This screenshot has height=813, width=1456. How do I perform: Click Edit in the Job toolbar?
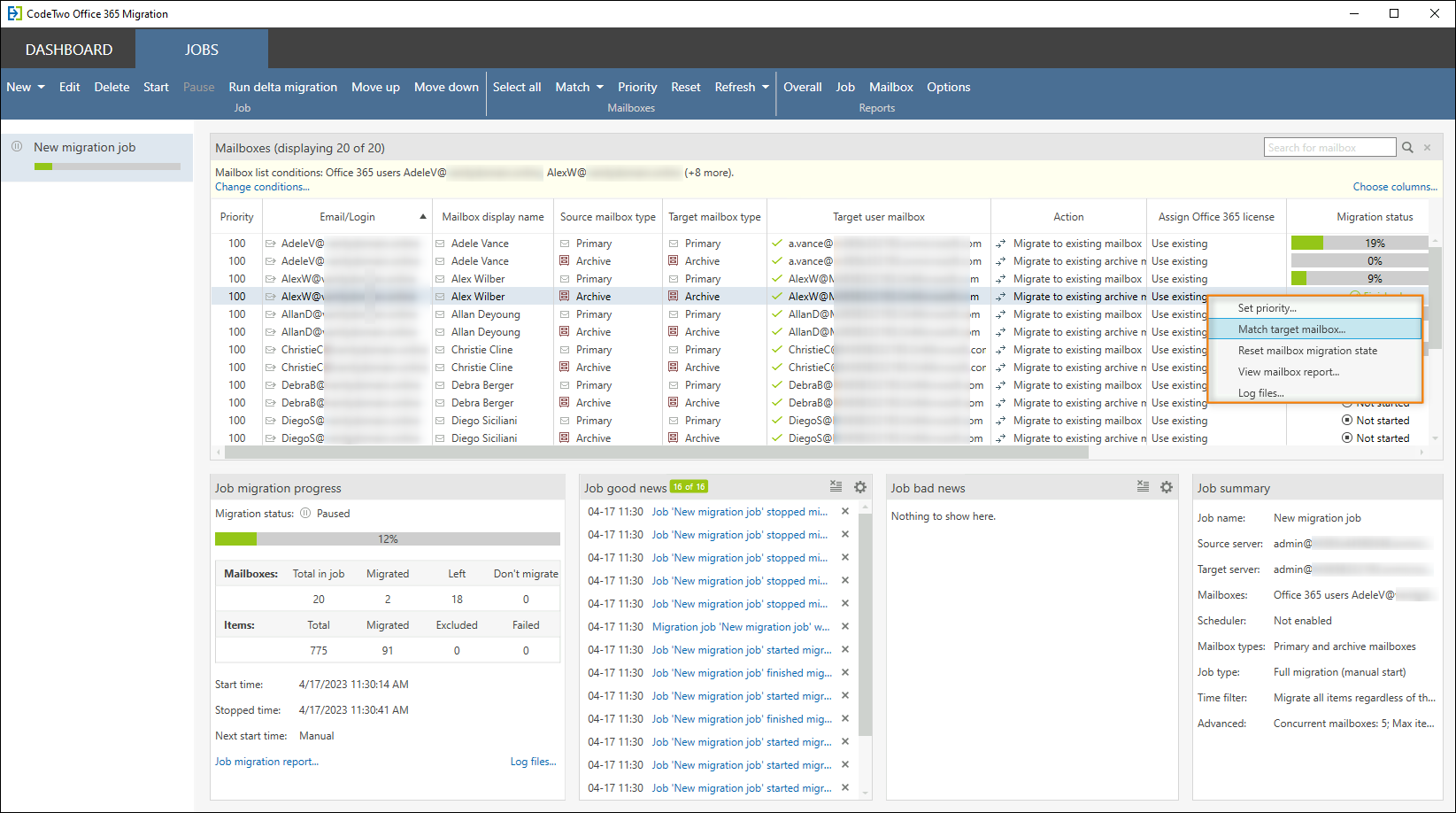click(69, 87)
